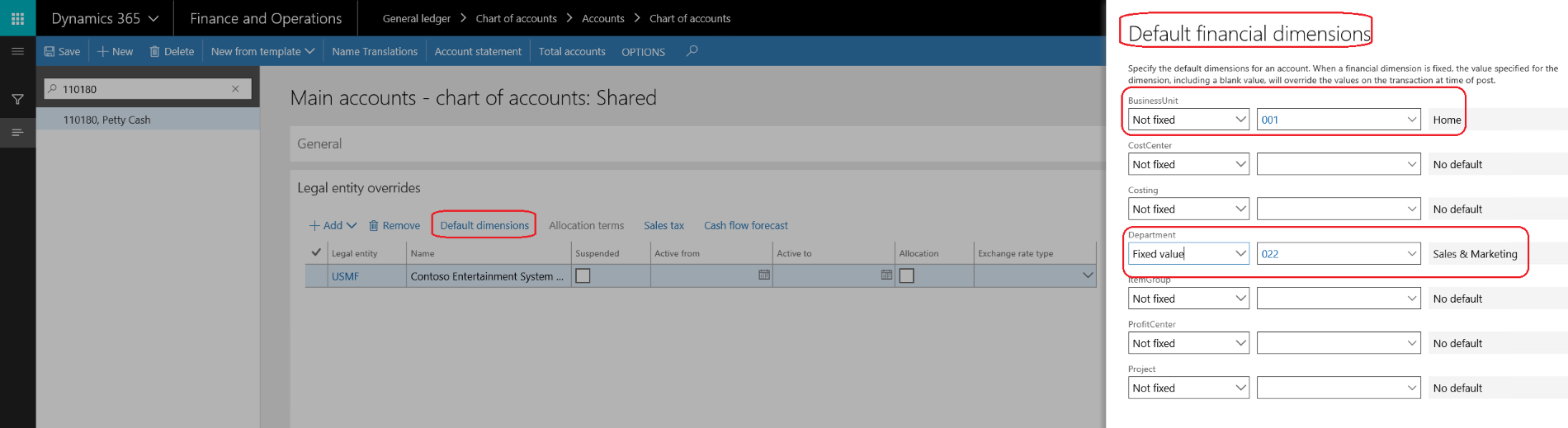The image size is (1568, 428).
Task: Open New from template dropdown
Action: 262,51
